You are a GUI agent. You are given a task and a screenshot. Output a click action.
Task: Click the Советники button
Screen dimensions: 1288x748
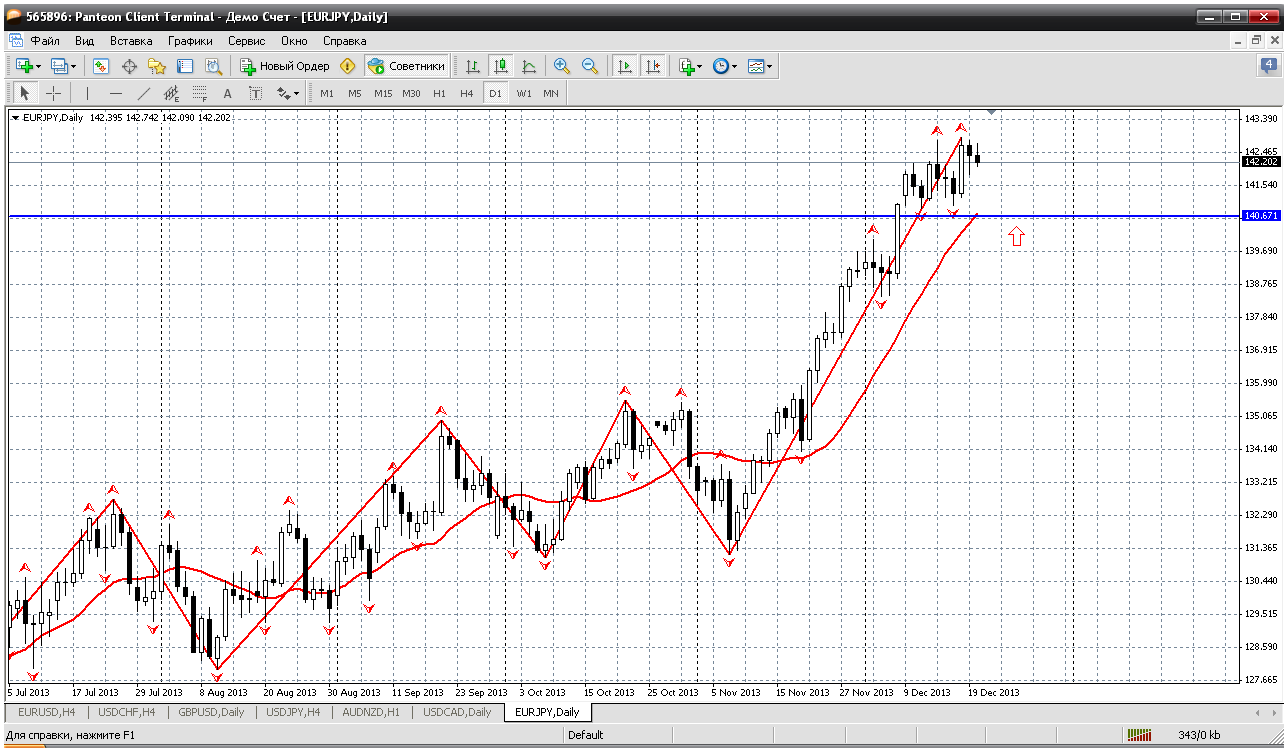[406, 66]
